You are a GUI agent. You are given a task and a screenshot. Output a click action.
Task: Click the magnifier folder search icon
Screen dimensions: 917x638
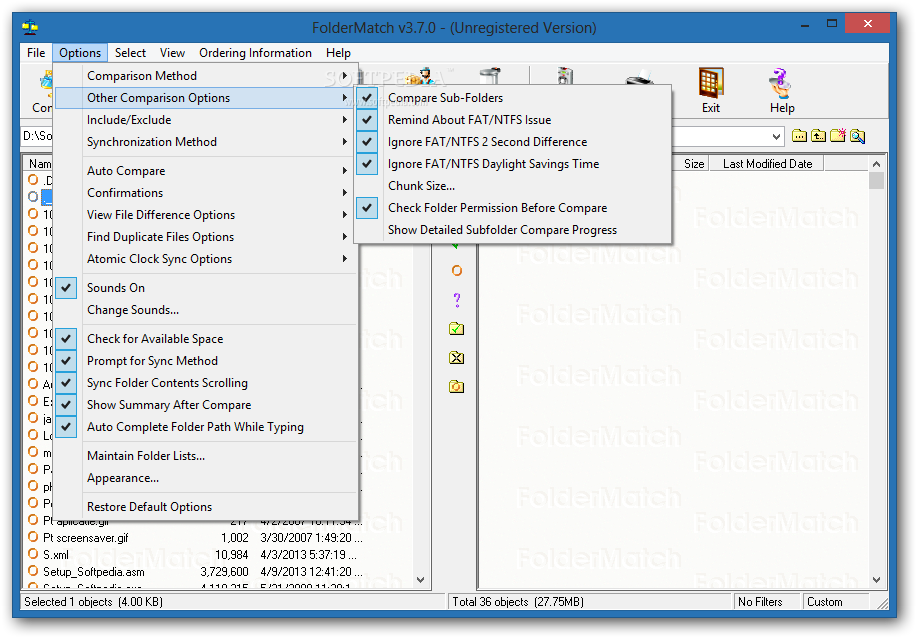857,136
